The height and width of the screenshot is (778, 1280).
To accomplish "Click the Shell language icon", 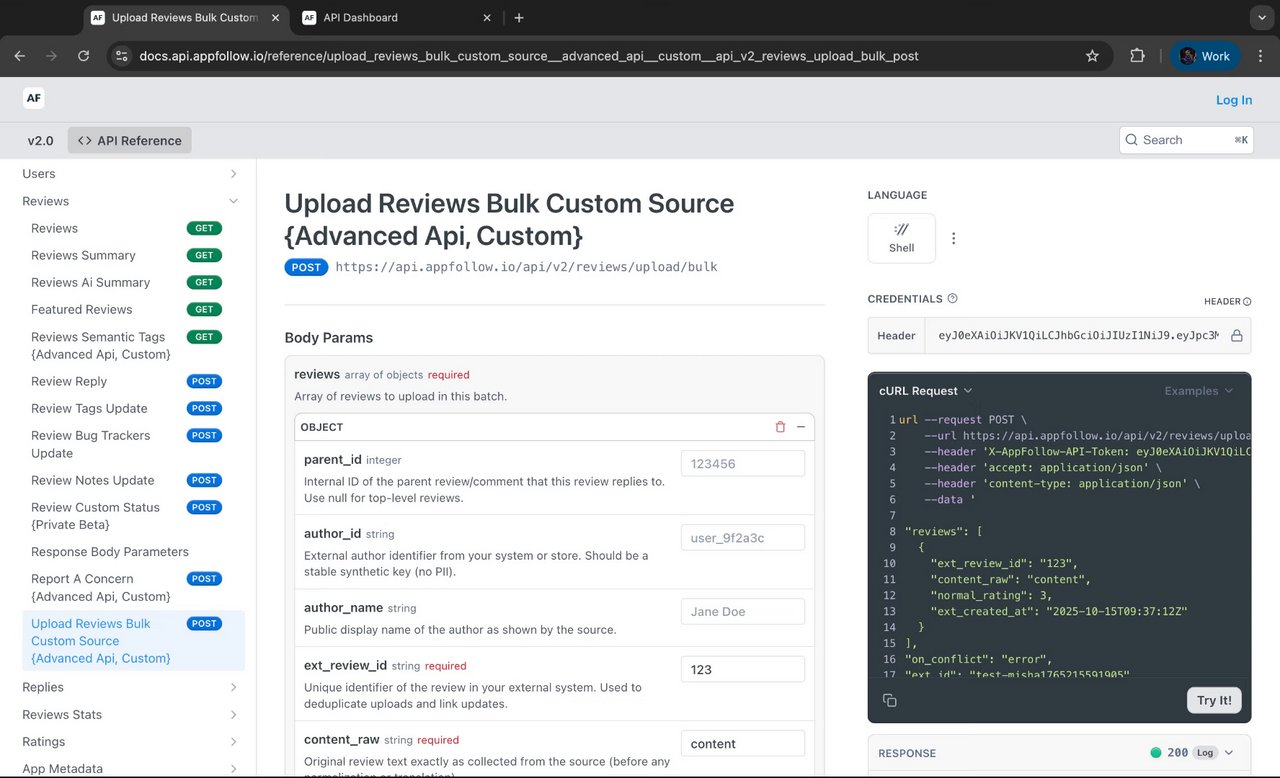I will (901, 238).
